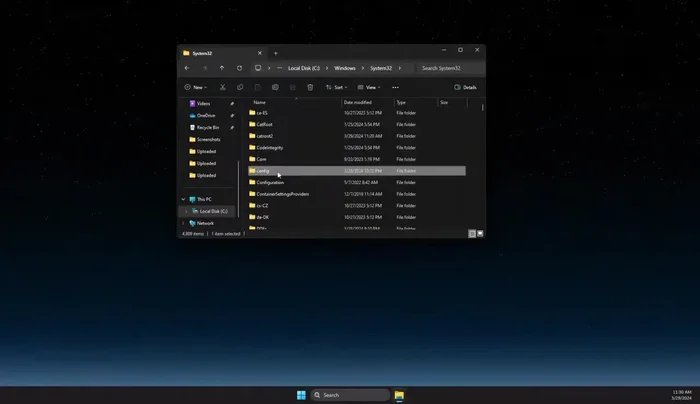Screen dimensions: 700x404
Task: Click the Refresh button in navigation bar
Action: point(239,68)
